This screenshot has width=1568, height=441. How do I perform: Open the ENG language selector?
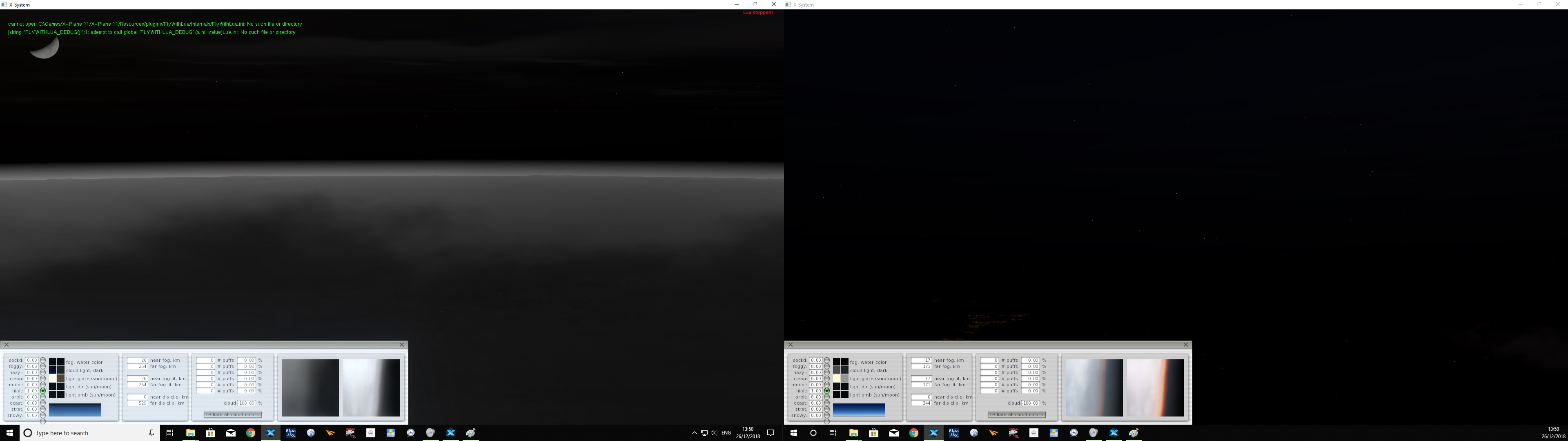coord(726,433)
